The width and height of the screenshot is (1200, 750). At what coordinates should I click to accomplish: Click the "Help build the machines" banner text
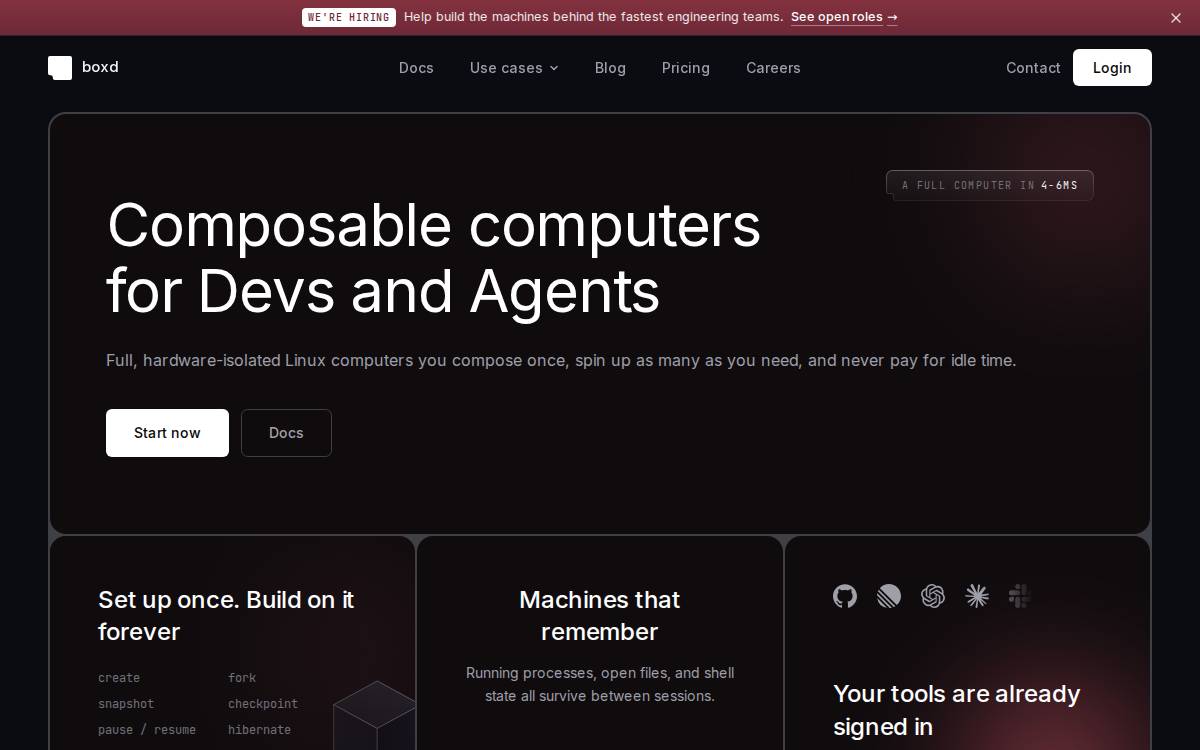(x=594, y=17)
